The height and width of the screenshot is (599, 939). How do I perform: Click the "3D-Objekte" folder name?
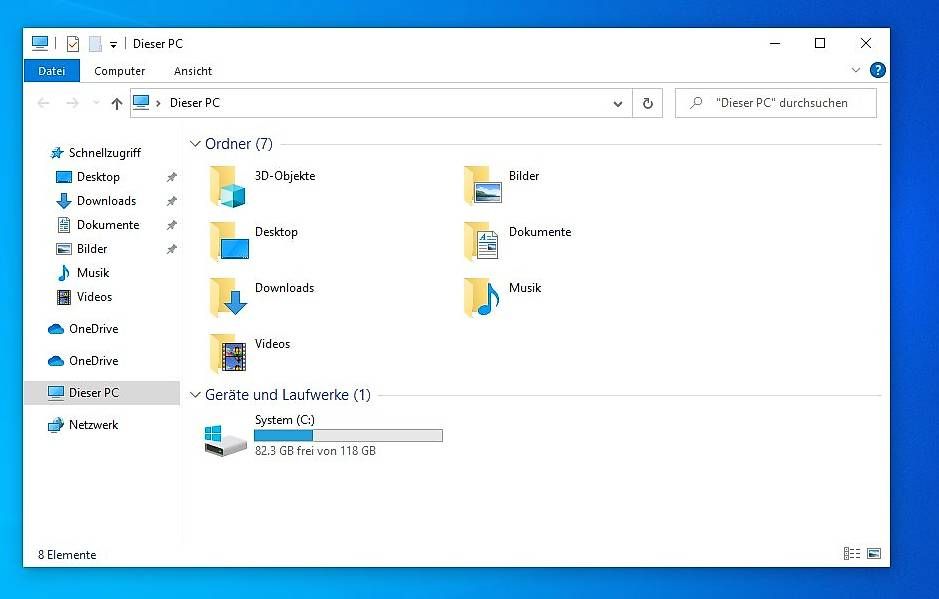coord(285,176)
